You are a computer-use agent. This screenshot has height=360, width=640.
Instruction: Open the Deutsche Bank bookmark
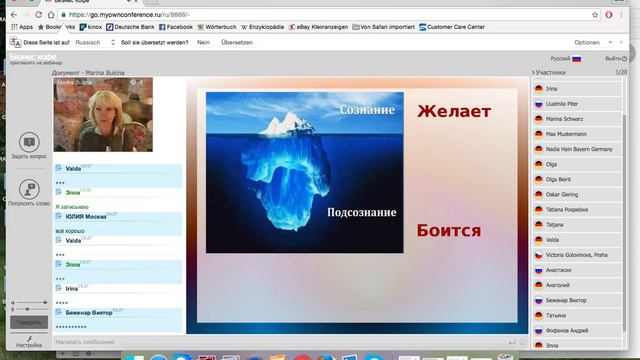tap(130, 27)
